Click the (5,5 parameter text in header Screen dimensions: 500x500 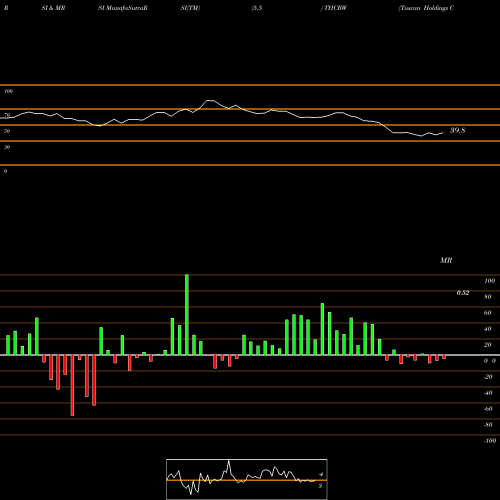pos(257,8)
